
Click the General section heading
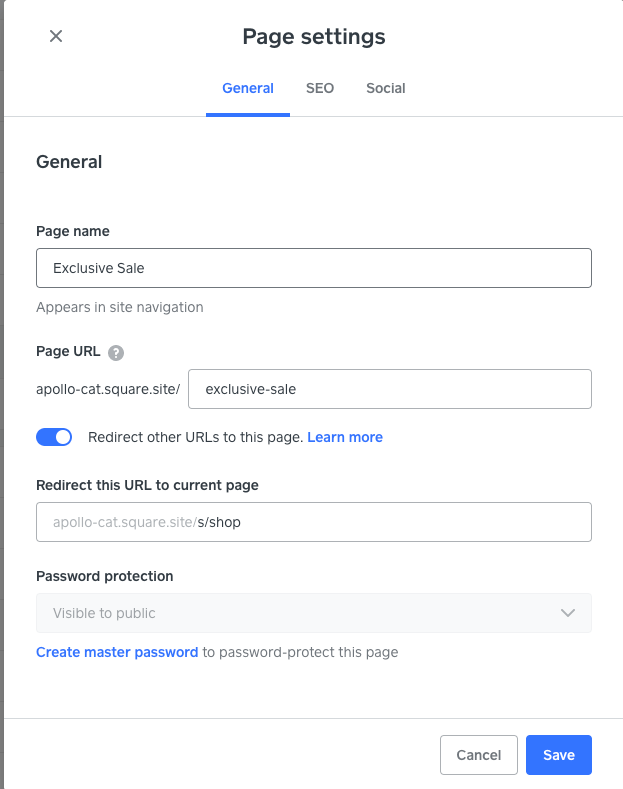(69, 161)
